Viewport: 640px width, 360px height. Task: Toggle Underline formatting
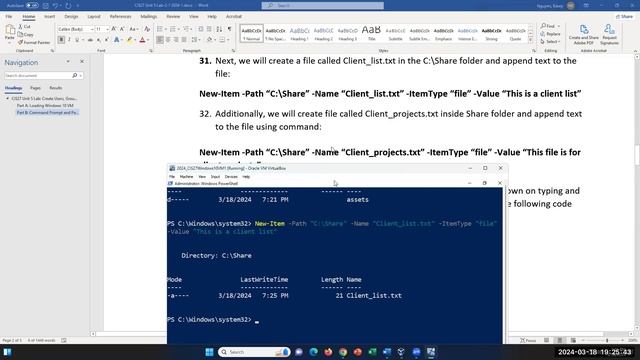coord(77,40)
